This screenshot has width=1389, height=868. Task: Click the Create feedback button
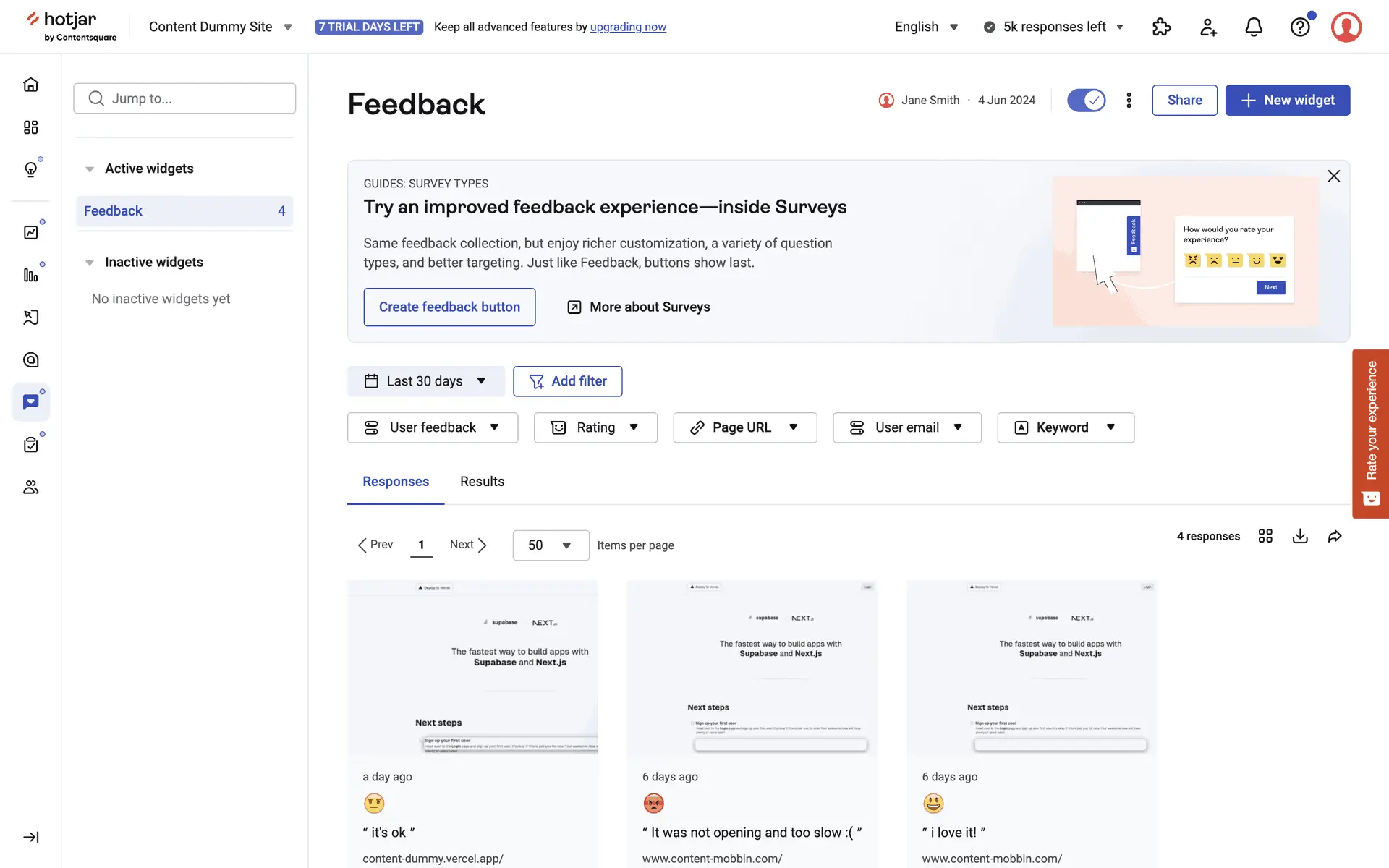click(x=449, y=307)
